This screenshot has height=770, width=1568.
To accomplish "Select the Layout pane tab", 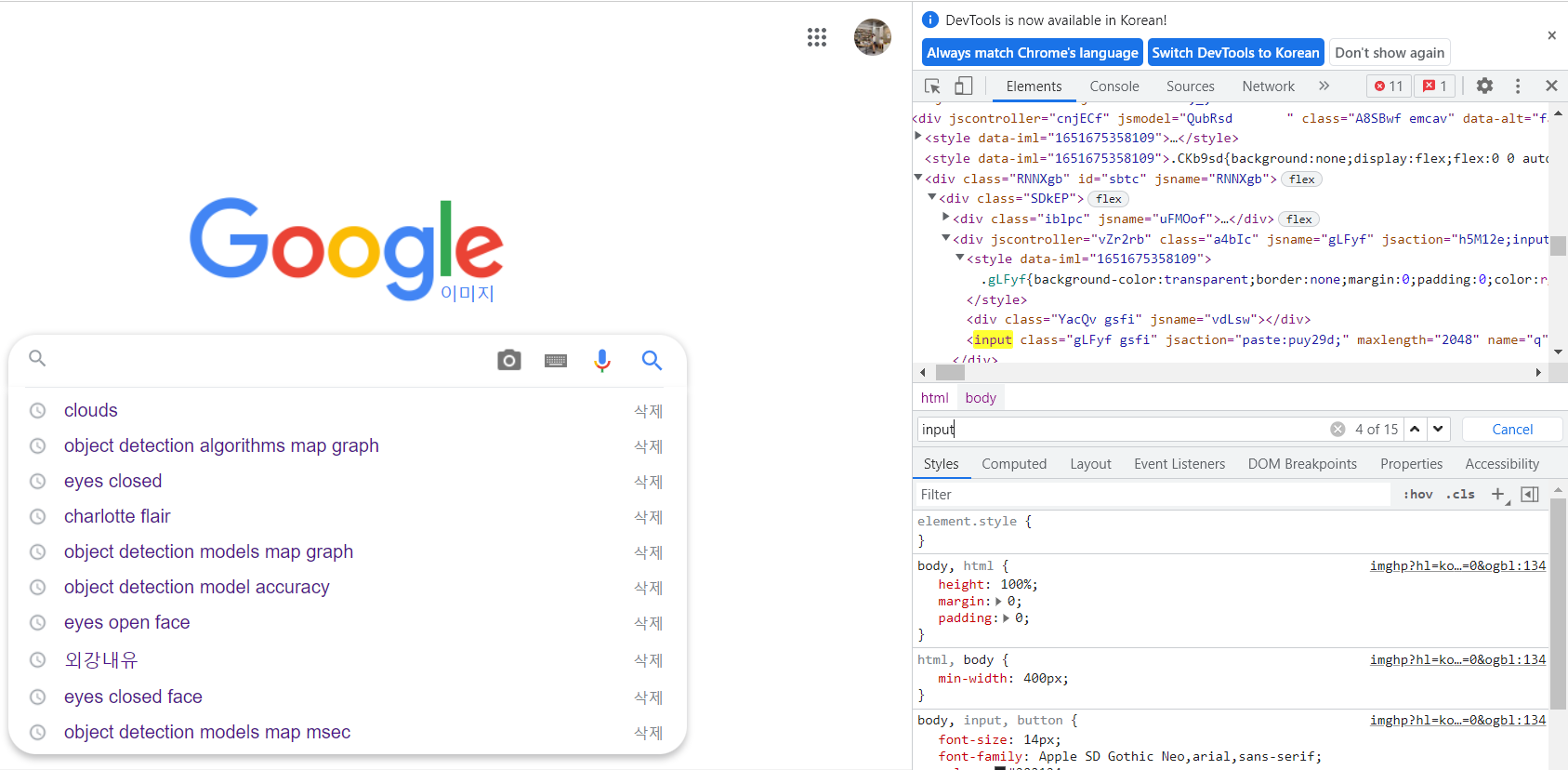I will [x=1090, y=464].
